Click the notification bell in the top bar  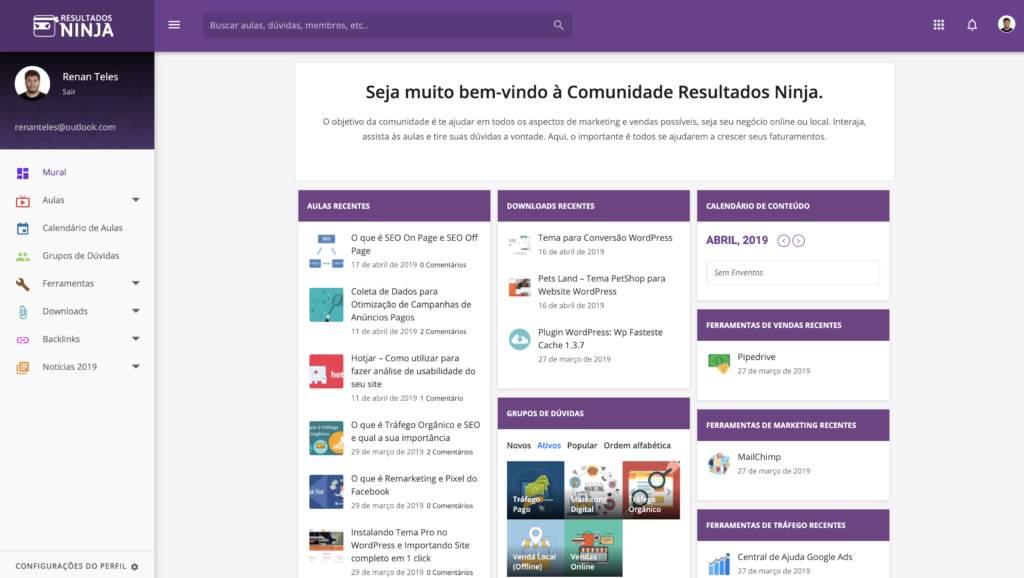coord(971,24)
